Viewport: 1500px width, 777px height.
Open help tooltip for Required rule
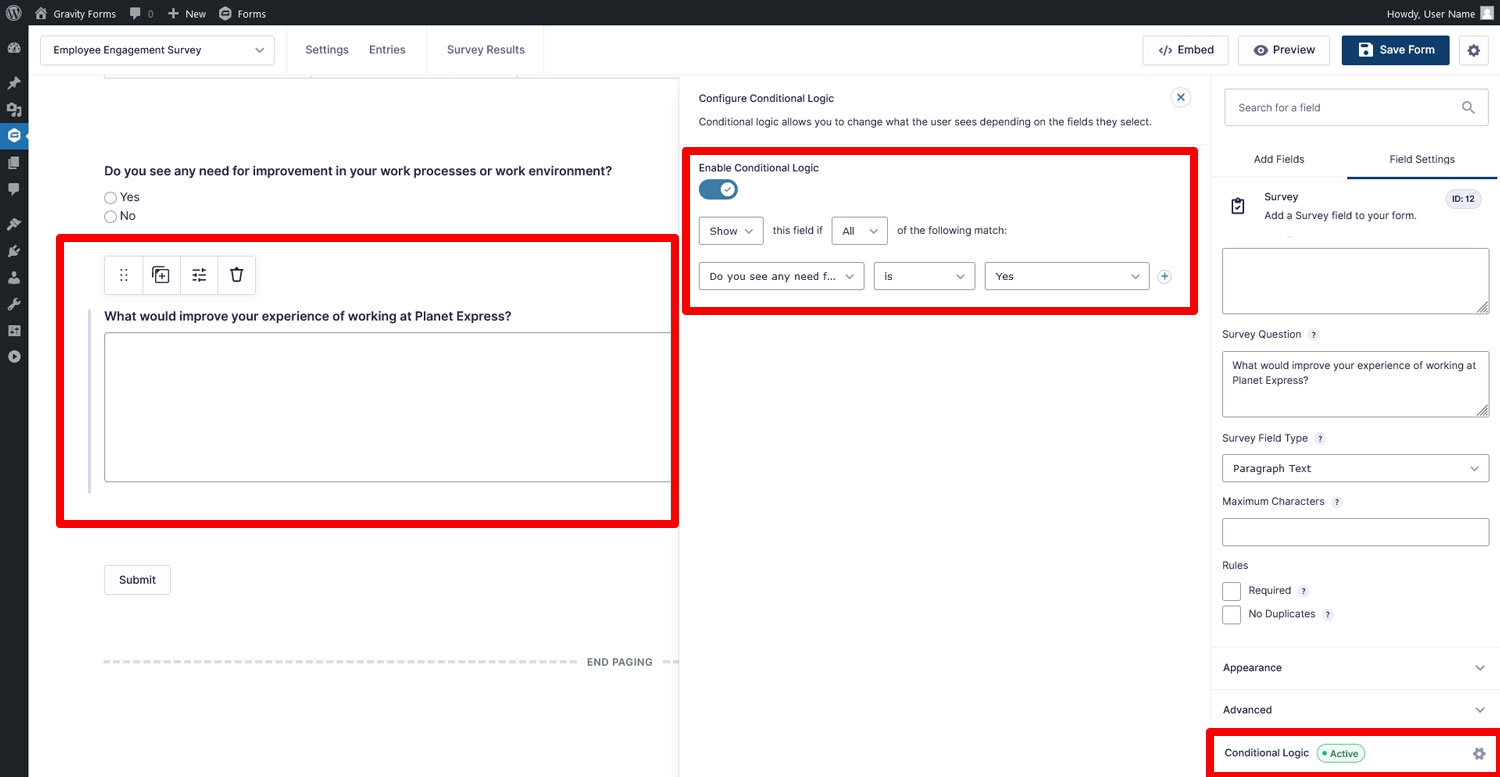[1303, 591]
